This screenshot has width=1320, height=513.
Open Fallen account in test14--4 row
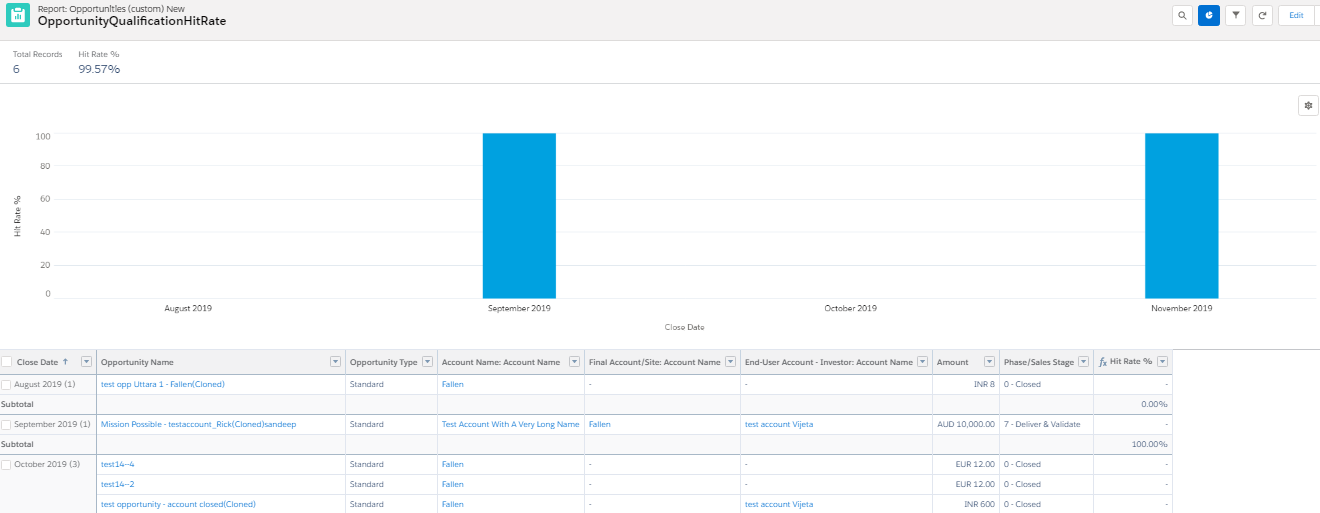453,464
